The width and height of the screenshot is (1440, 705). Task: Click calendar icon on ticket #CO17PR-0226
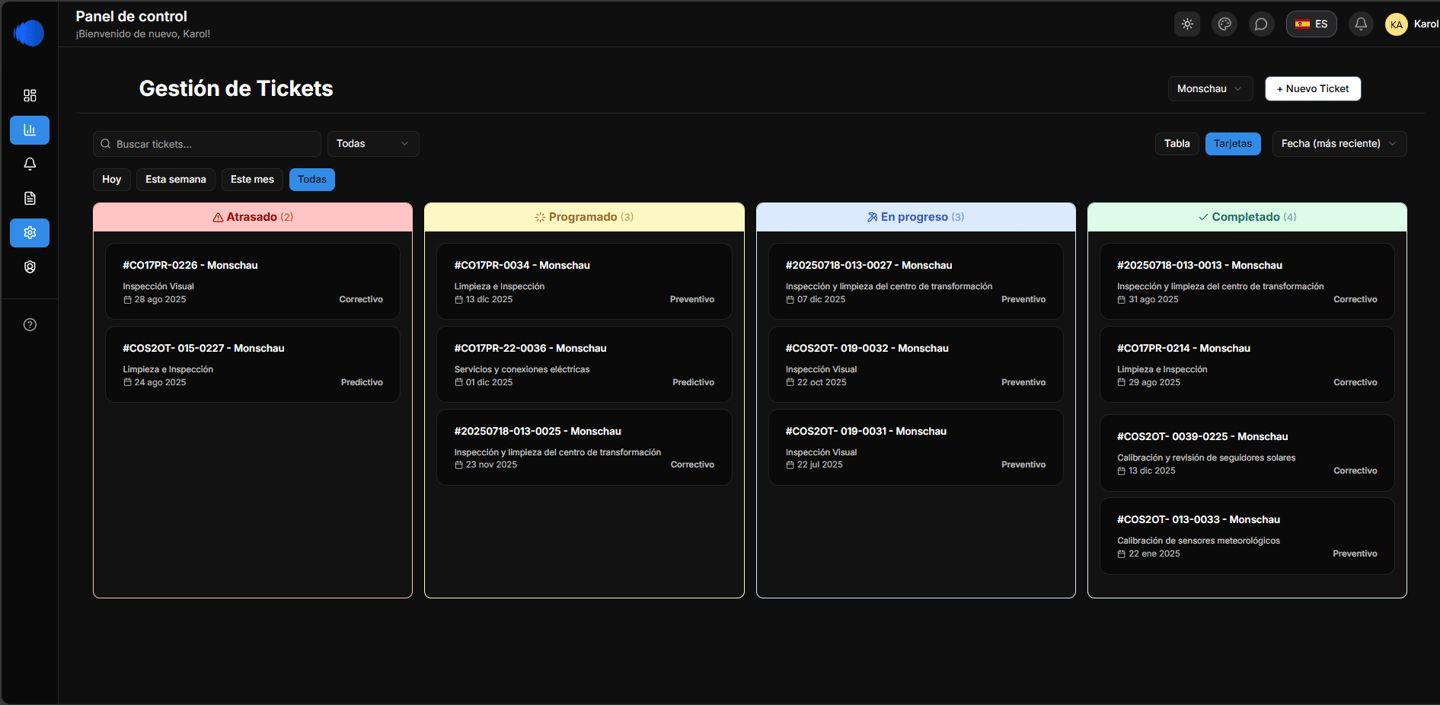pos(127,300)
